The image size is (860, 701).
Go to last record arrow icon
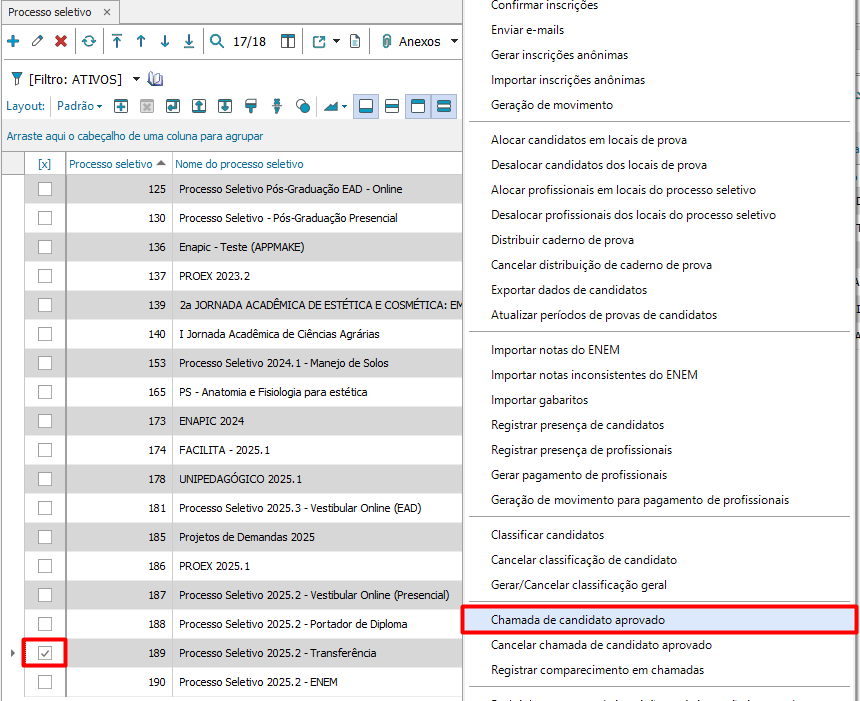click(189, 41)
